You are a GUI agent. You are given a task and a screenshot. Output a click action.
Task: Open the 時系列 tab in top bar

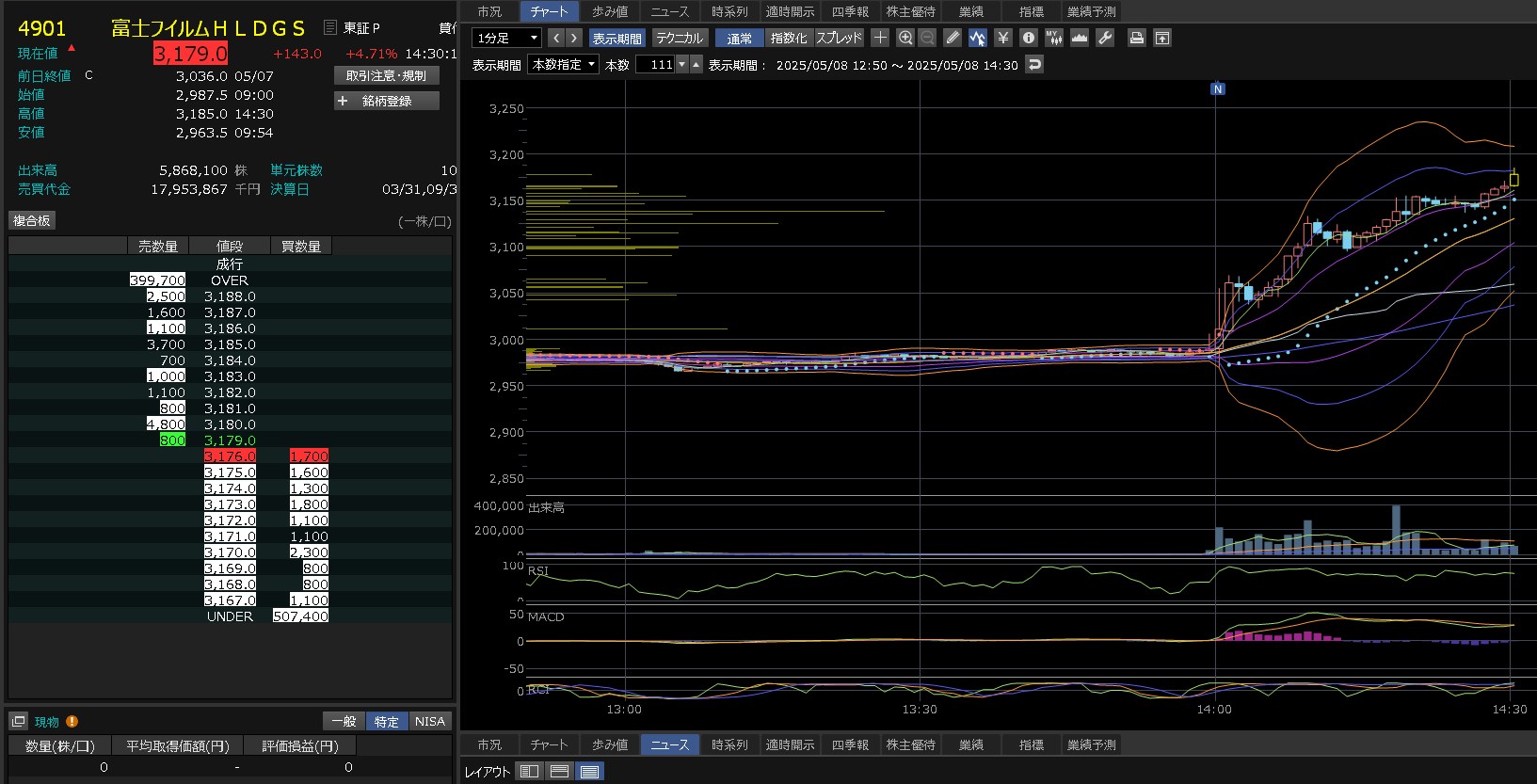(x=730, y=11)
